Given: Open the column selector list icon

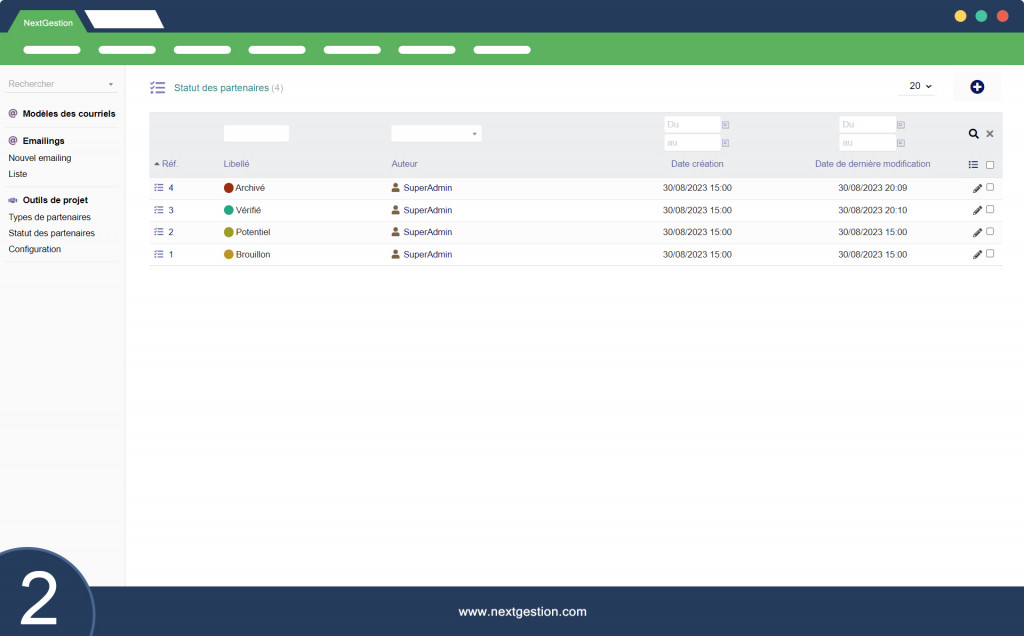Looking at the screenshot, I should pyautogui.click(x=973, y=165).
